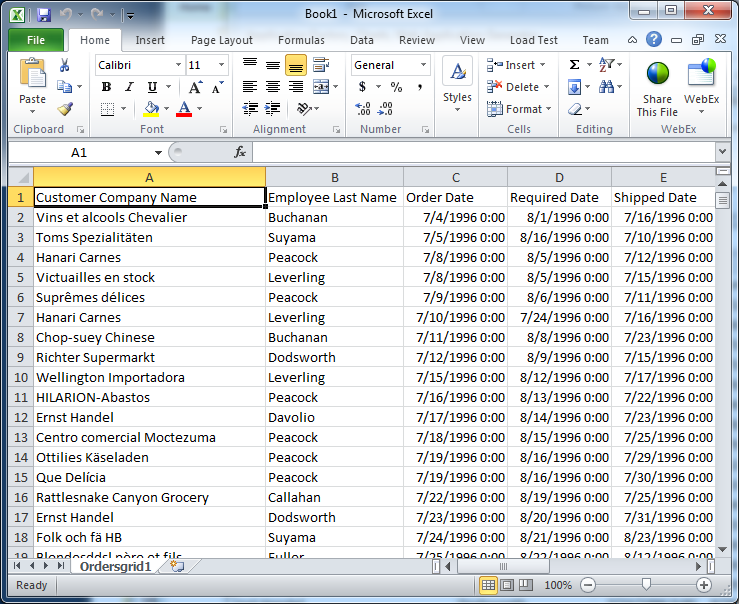Click the Insert Function fx icon
Viewport: 739px width, 604px height.
click(x=240, y=152)
